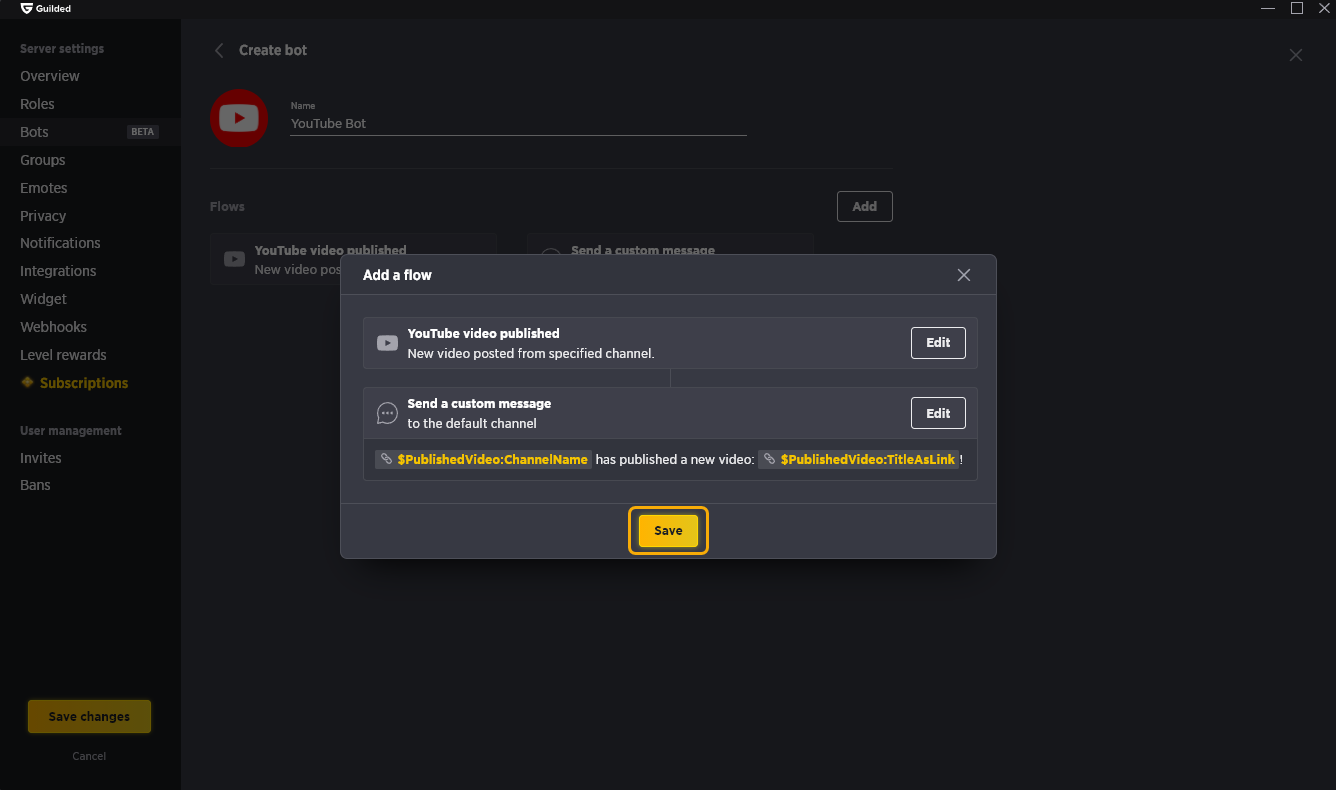
Task: Click the 'User management' sidebar heading
Action: 71,431
